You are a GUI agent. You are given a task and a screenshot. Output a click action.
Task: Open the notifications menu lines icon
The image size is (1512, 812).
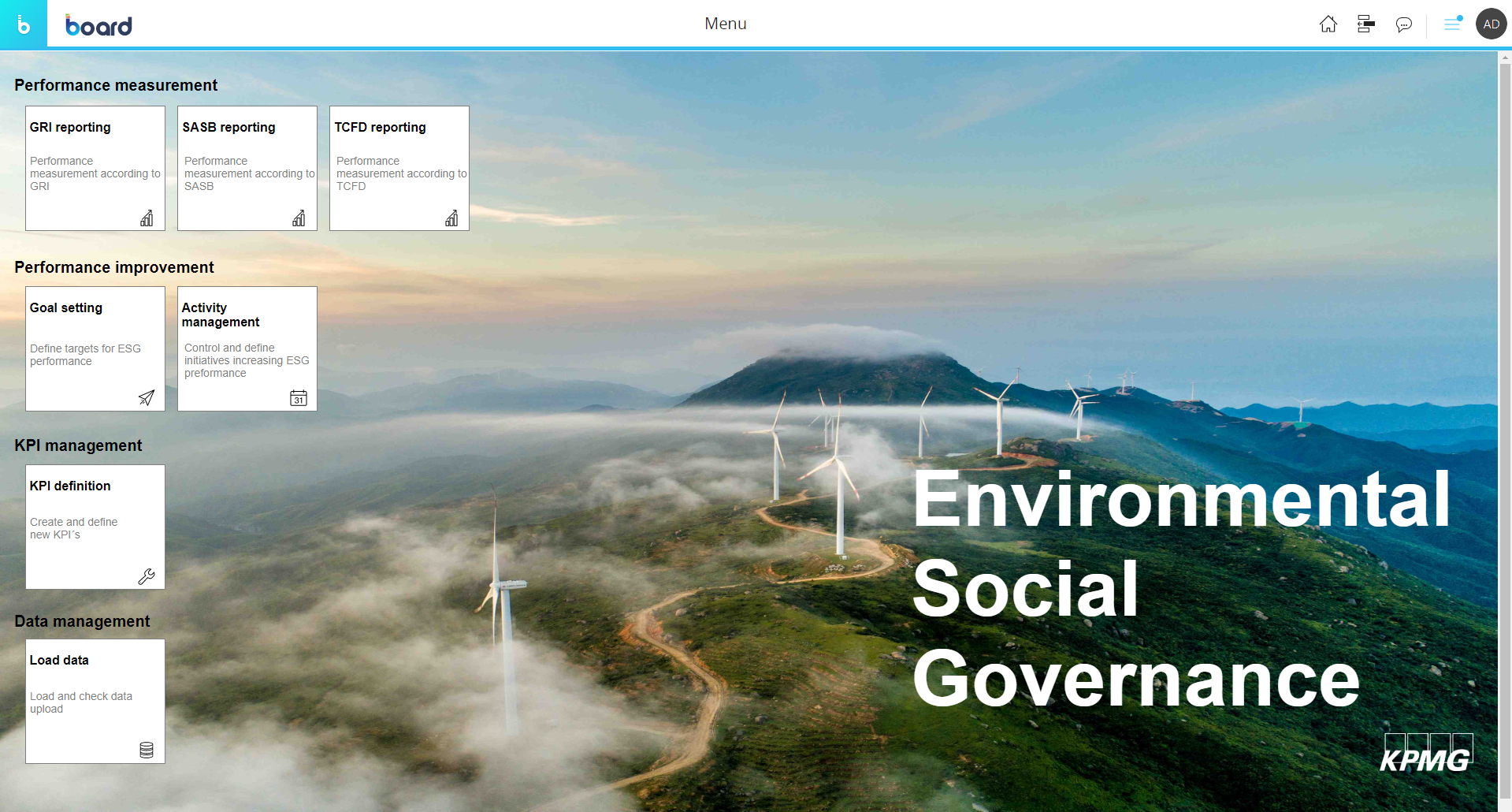click(1451, 24)
